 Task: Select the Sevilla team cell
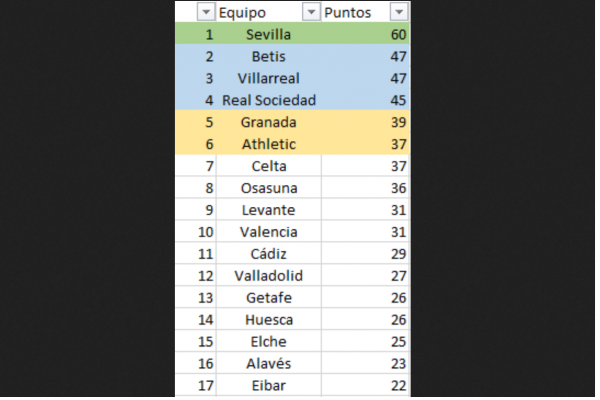268,35
